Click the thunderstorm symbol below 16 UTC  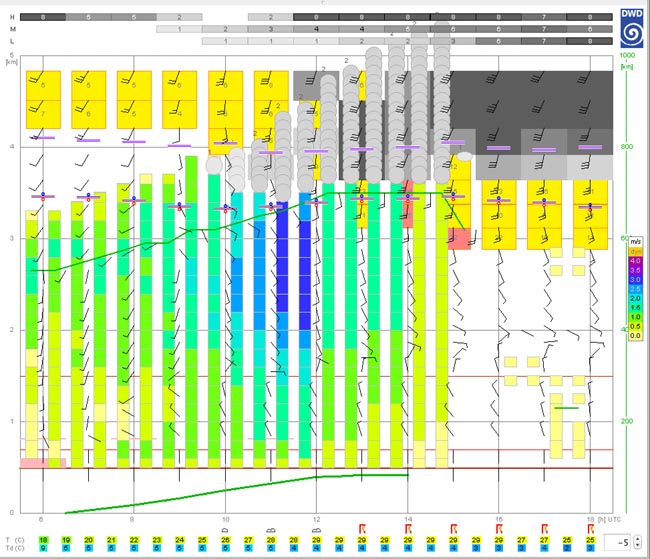tap(499, 529)
